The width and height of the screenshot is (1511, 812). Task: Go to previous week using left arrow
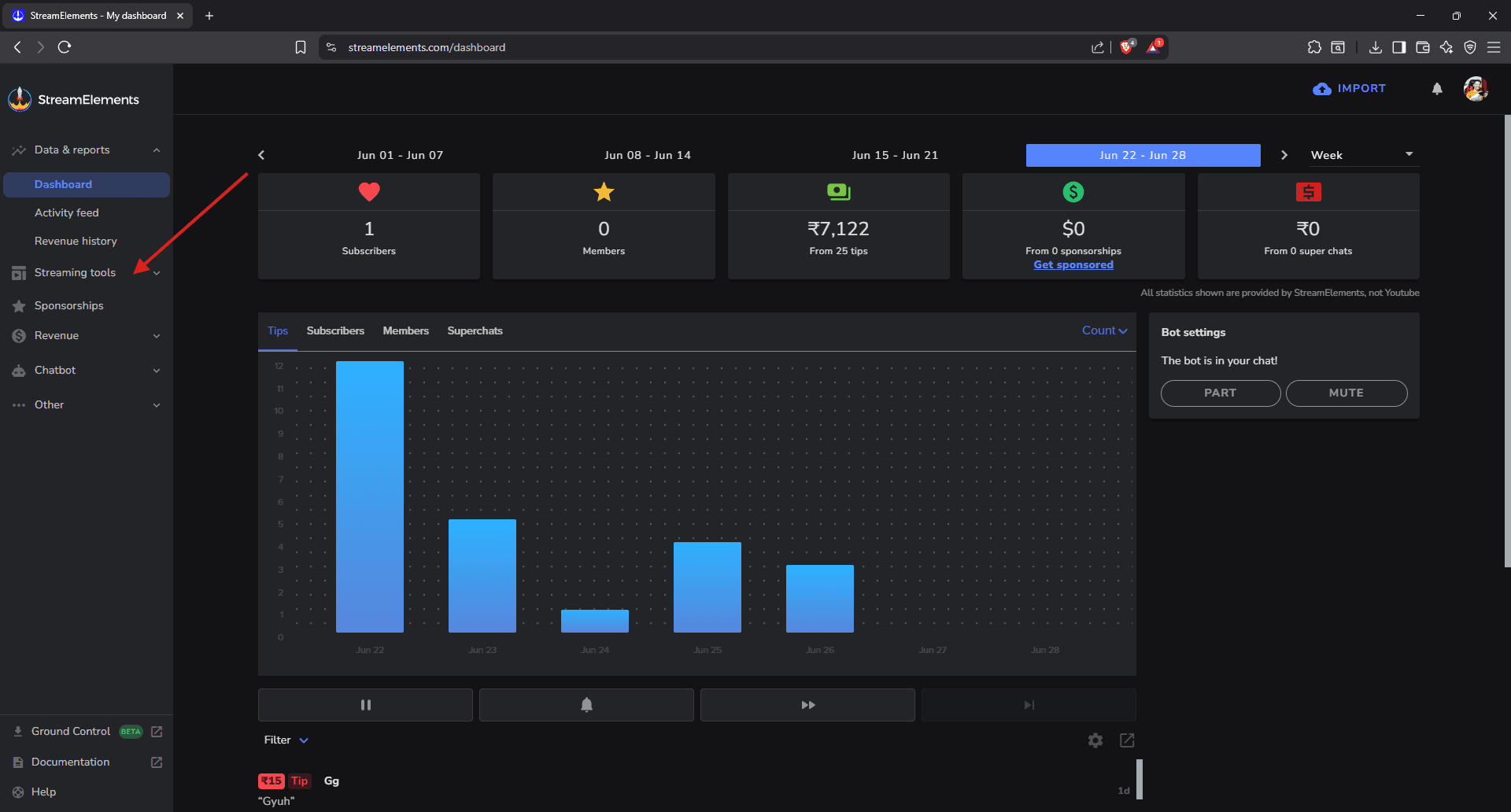click(262, 155)
